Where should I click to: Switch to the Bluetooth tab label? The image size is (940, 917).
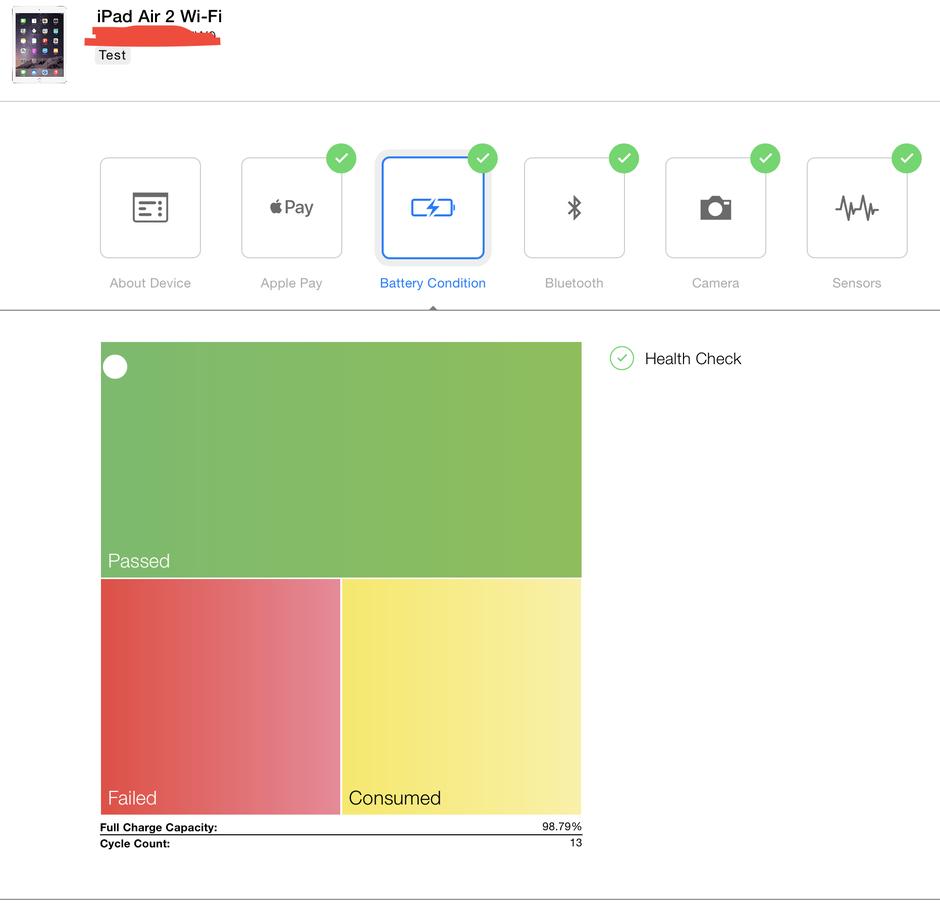574,283
